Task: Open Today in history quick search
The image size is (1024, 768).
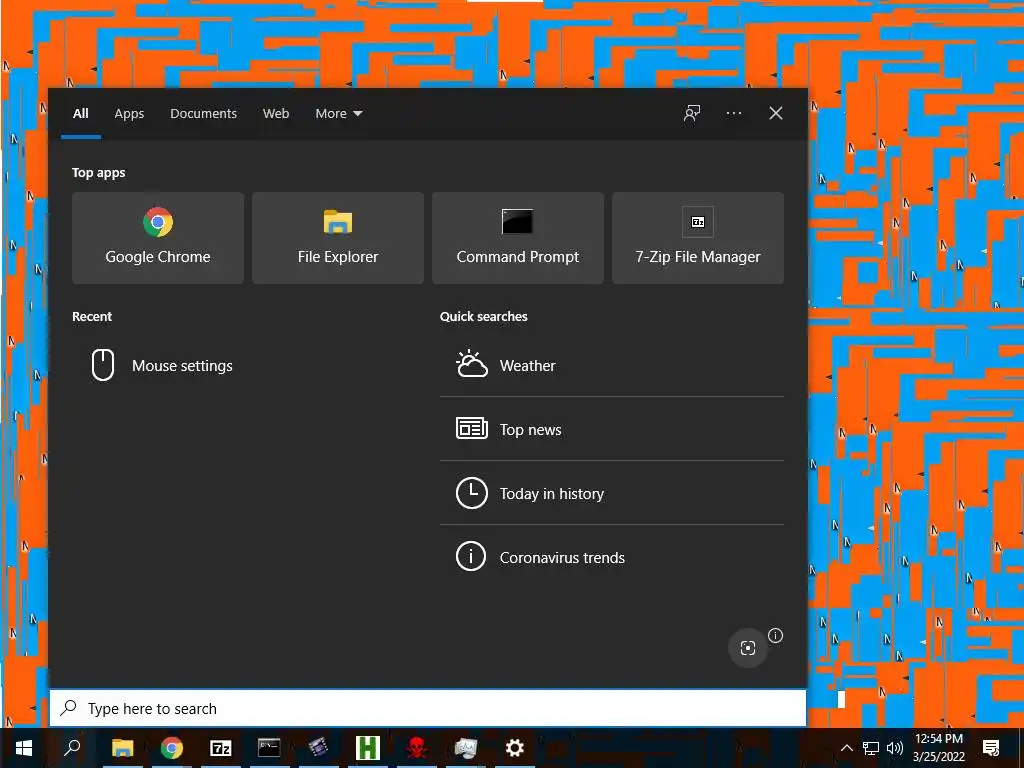Action: (612, 493)
